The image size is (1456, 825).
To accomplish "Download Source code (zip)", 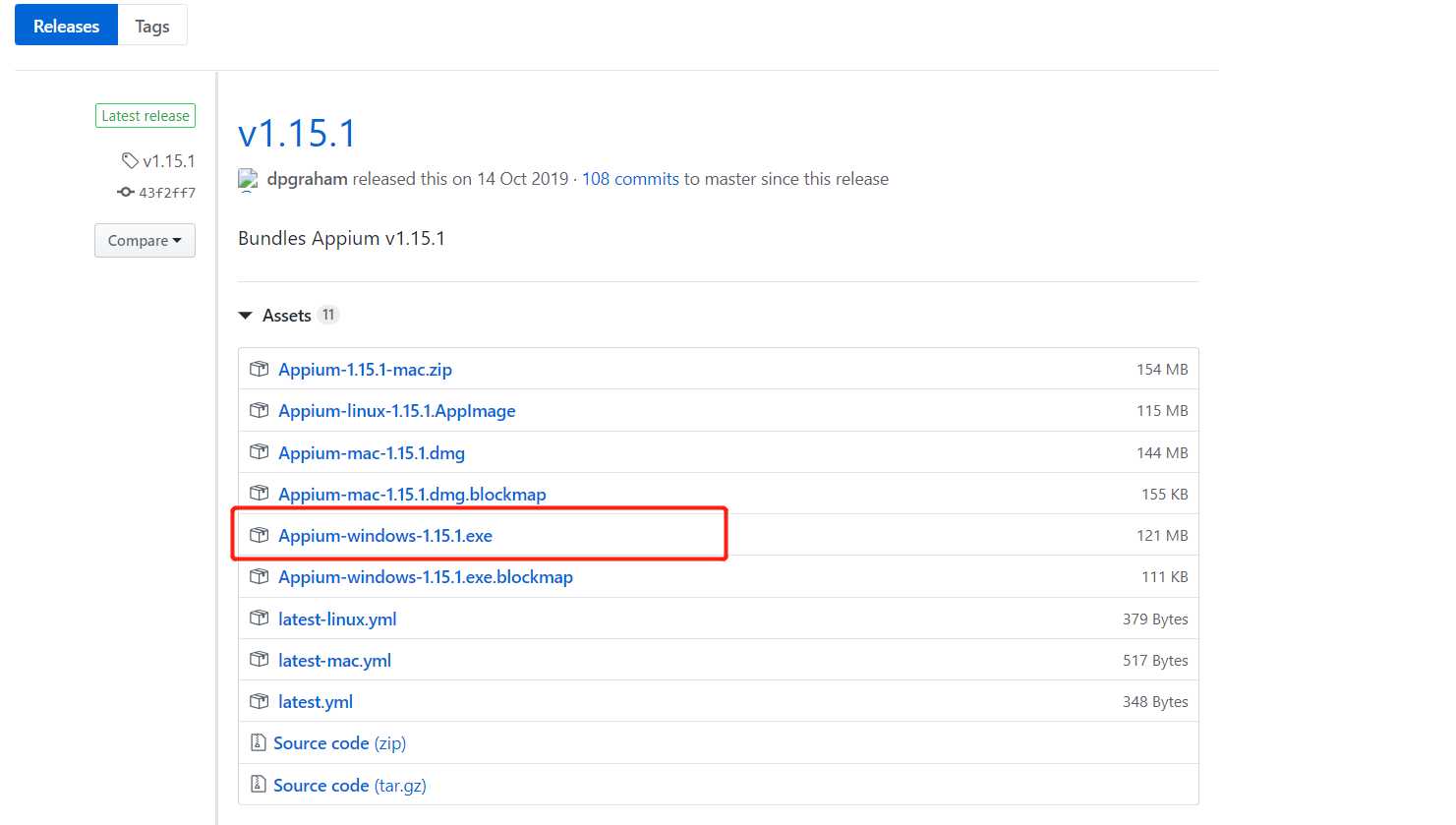I will 339,743.
